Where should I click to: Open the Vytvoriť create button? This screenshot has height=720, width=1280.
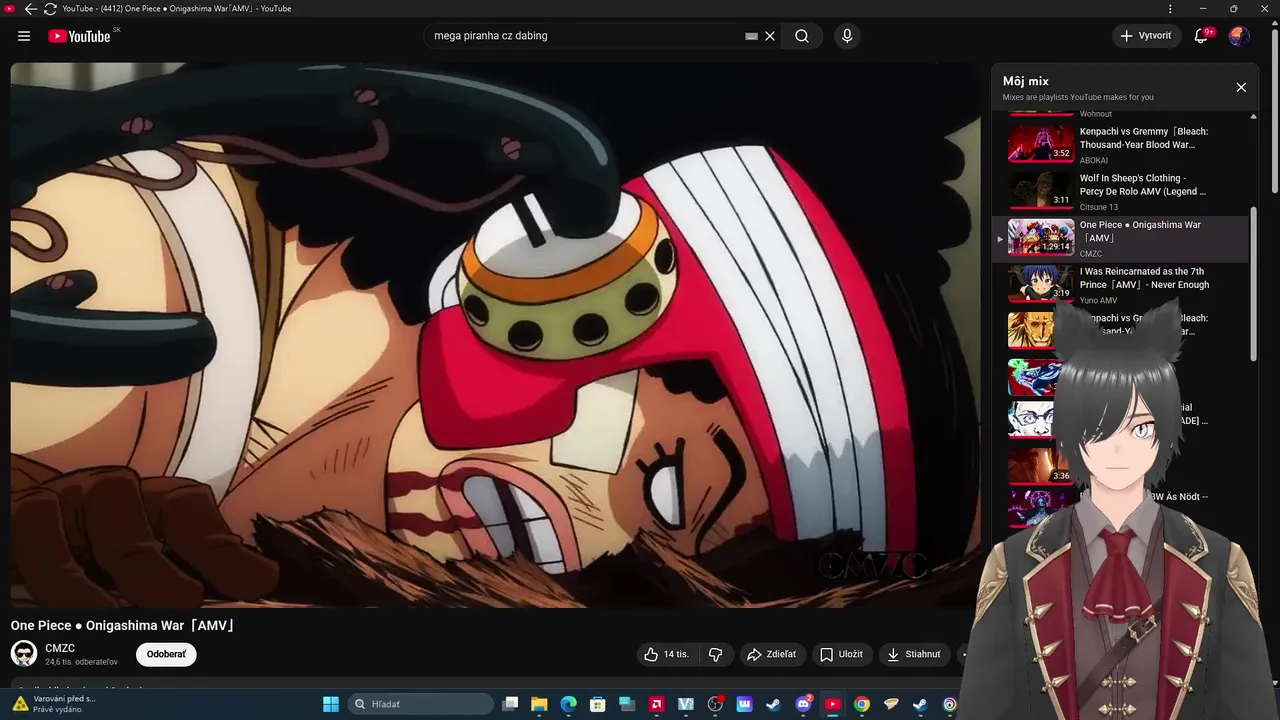tap(1146, 36)
